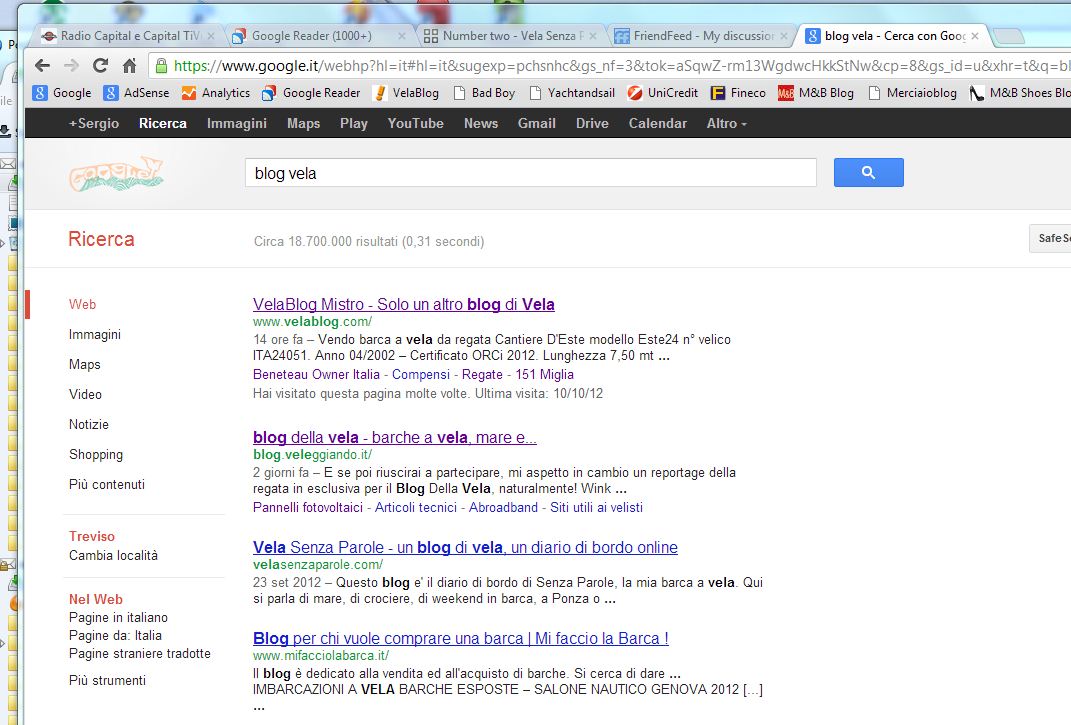Select Pagine da: Italia filter
This screenshot has height=725, width=1071.
pyautogui.click(x=115, y=635)
